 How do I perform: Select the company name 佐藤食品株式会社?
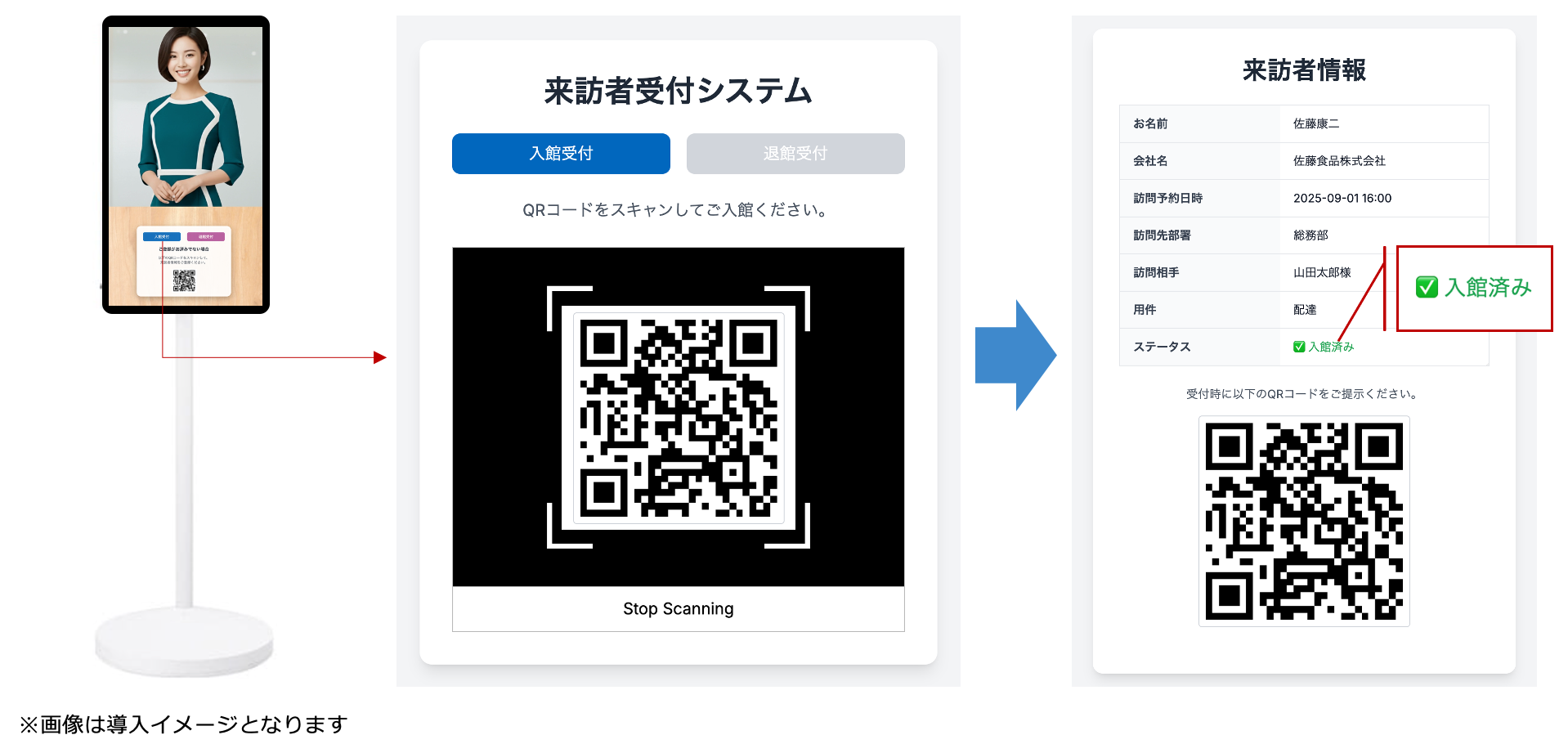pyautogui.click(x=1339, y=161)
